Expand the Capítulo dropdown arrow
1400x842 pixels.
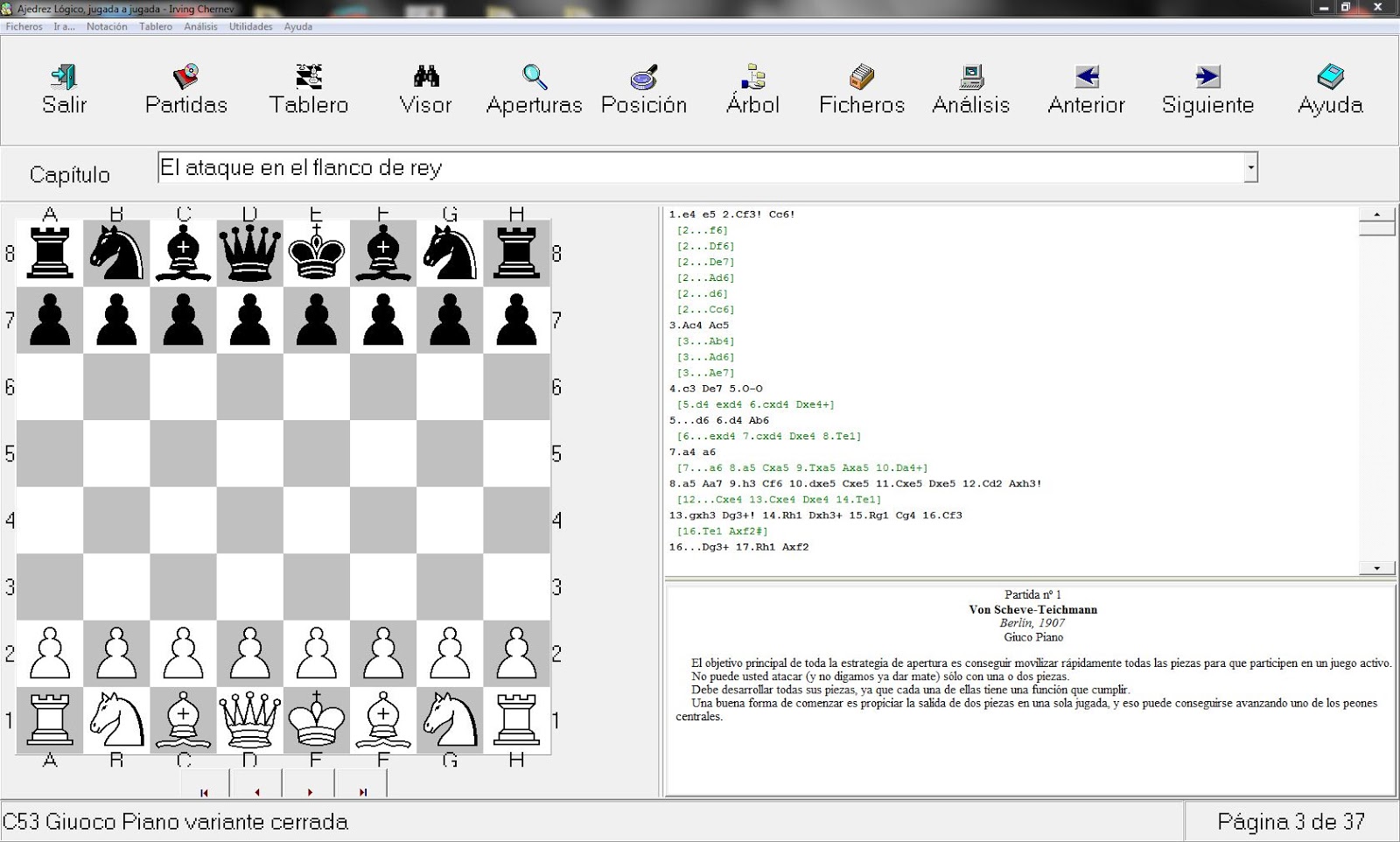[x=1250, y=167]
